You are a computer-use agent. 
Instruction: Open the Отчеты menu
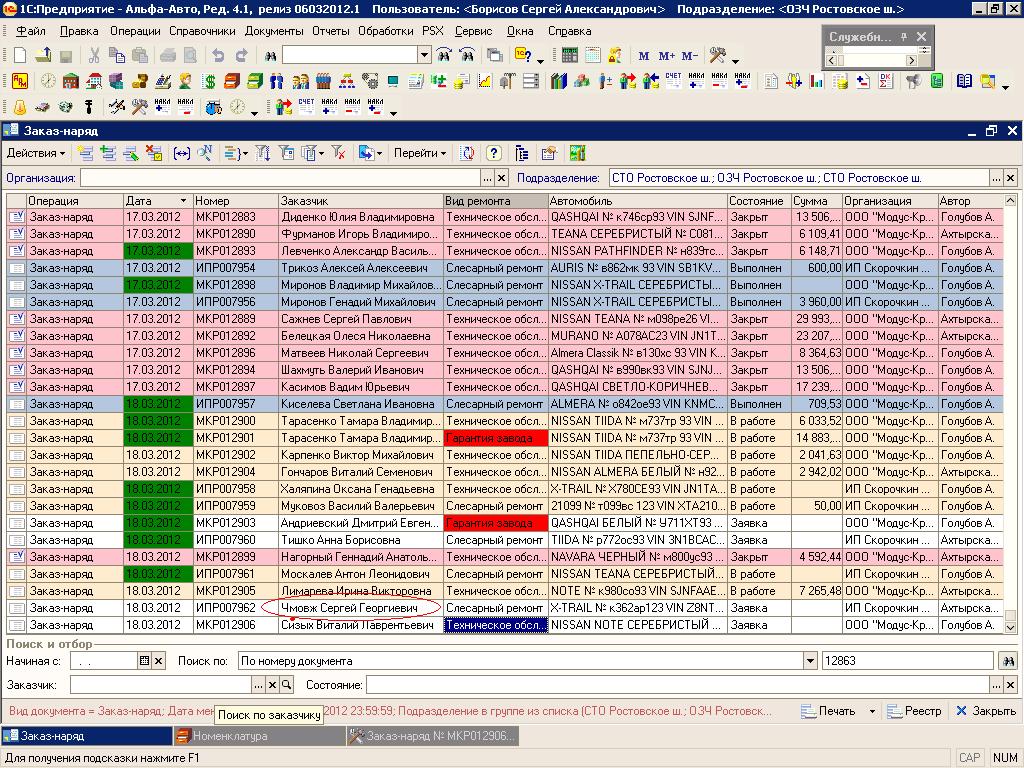click(x=330, y=31)
